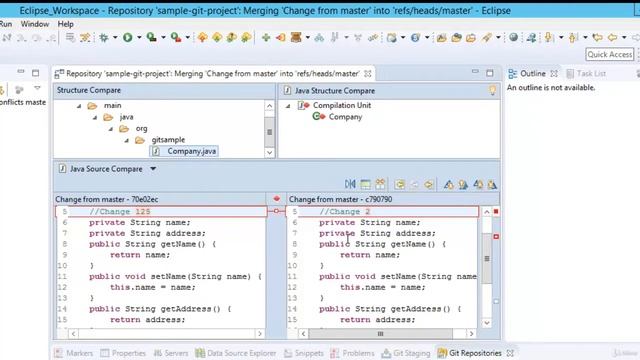
Task: Click the green plus toolbar icon
Action: 266,38
